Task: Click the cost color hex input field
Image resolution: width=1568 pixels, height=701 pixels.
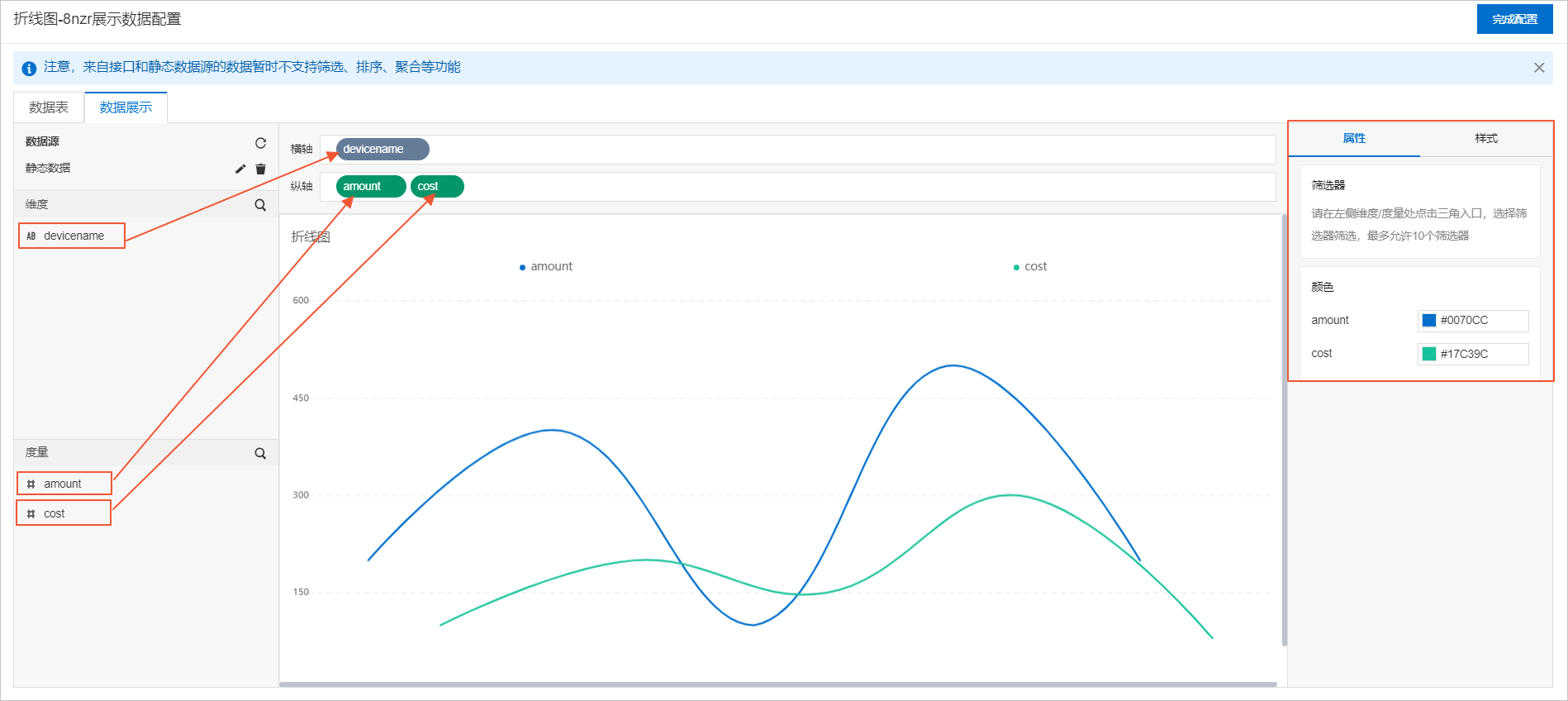Action: (x=1473, y=354)
